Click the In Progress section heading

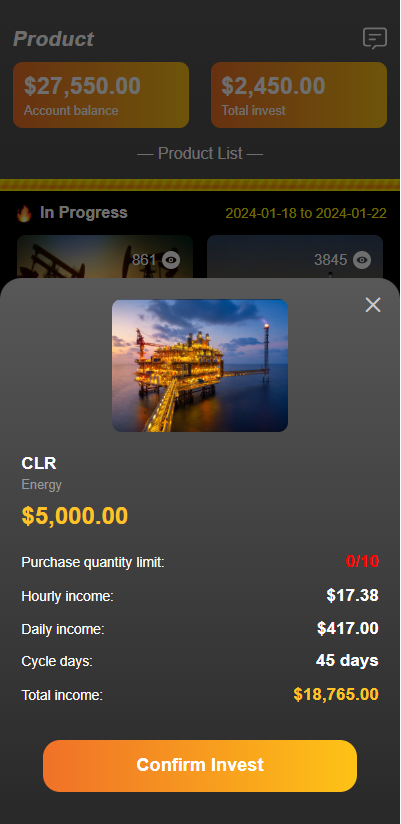point(84,213)
